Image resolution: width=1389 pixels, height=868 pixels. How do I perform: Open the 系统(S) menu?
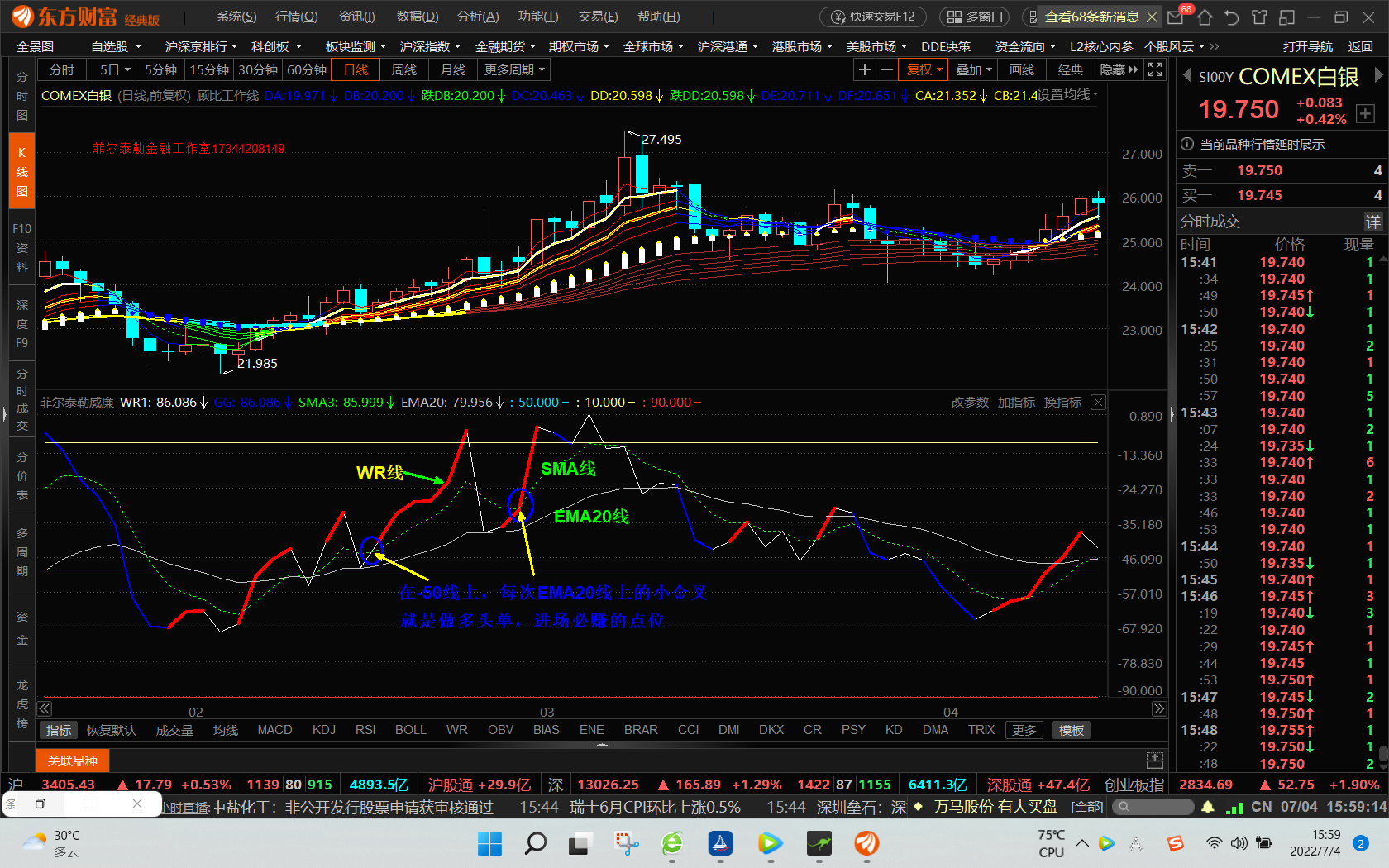[x=236, y=17]
